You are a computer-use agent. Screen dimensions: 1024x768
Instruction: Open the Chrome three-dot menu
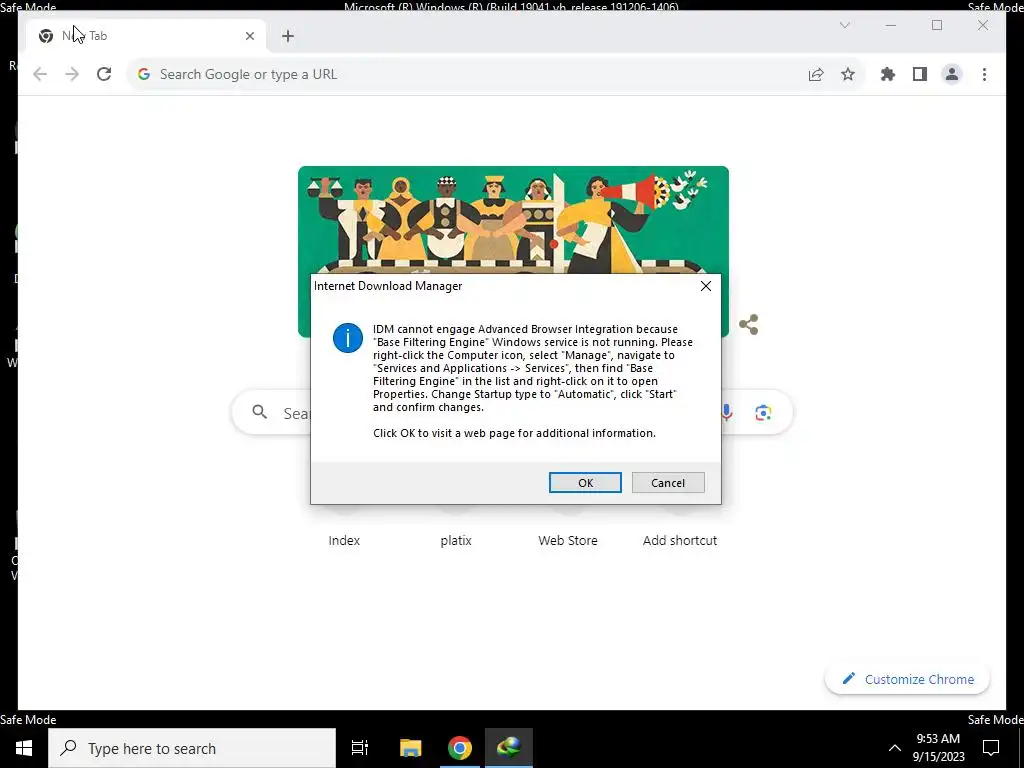coord(984,74)
